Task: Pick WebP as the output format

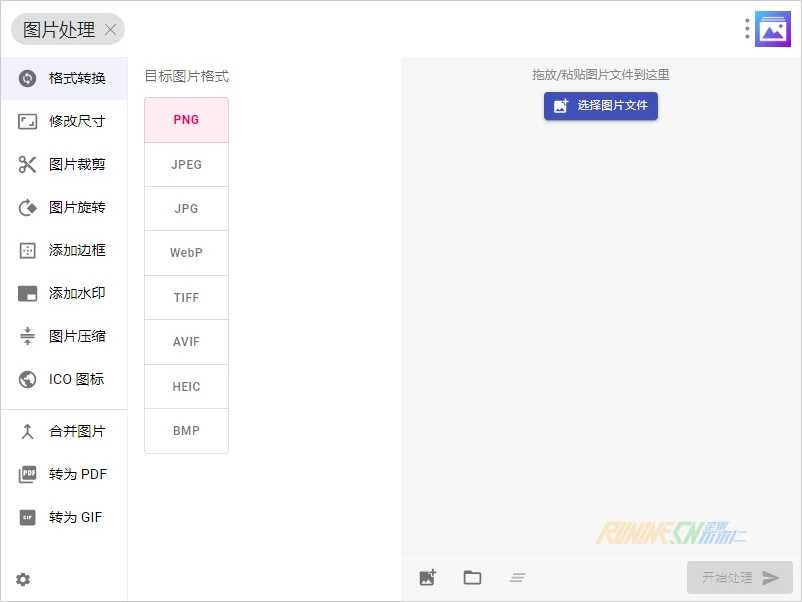Action: (x=186, y=253)
